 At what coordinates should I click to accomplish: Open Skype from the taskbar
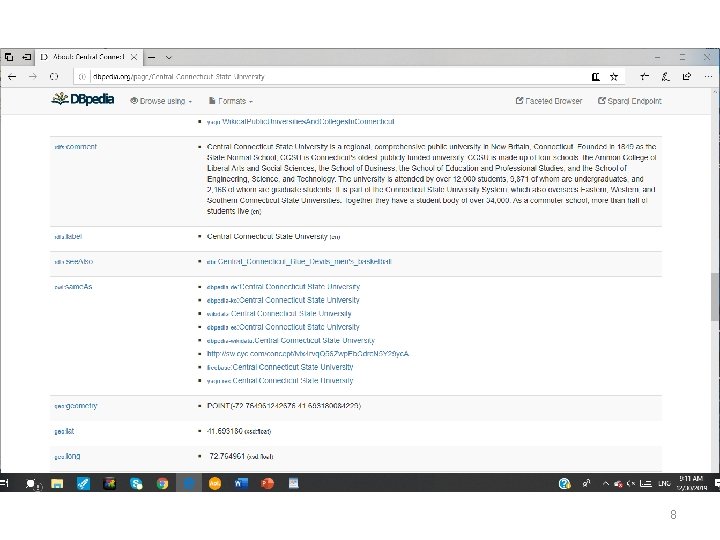(x=136, y=484)
